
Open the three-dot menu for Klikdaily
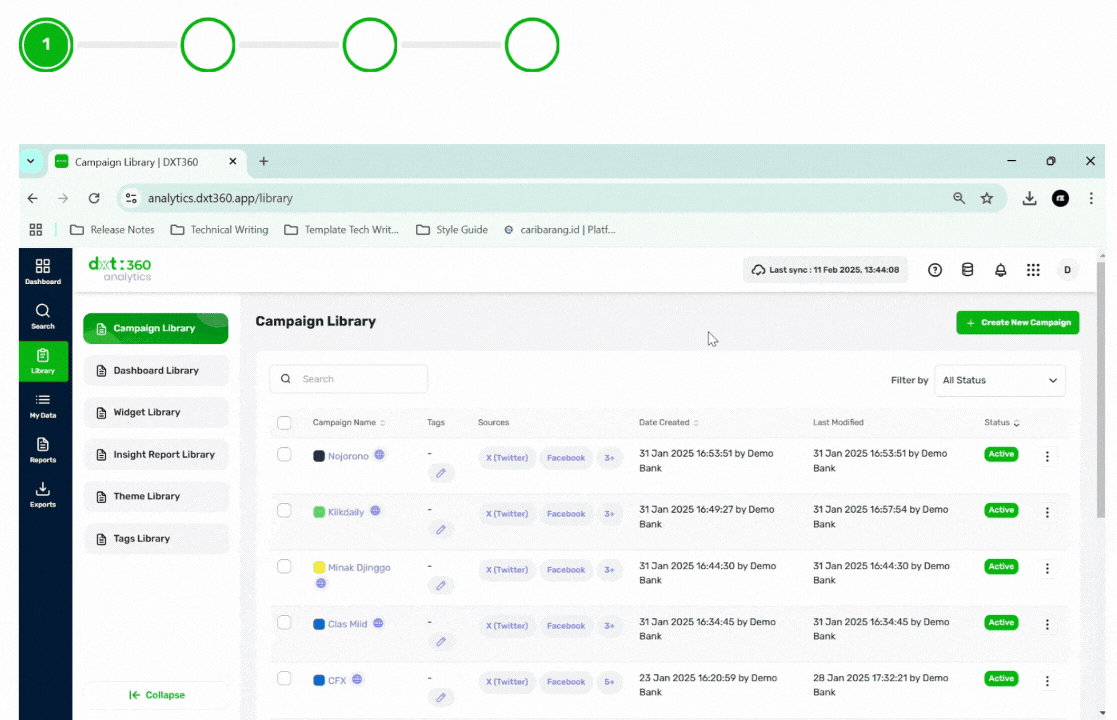(1046, 512)
